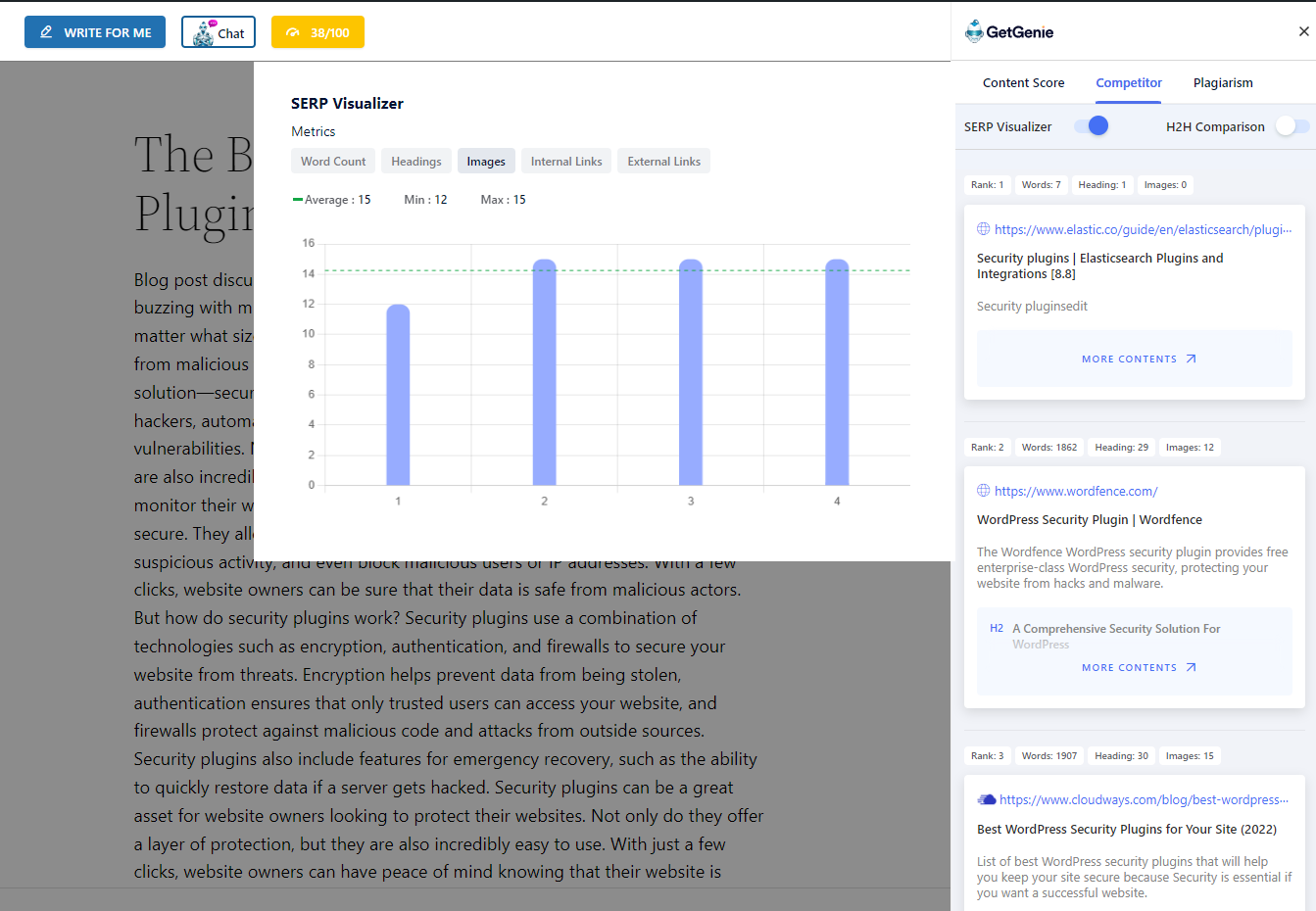Select the Images metric tab

486,162
